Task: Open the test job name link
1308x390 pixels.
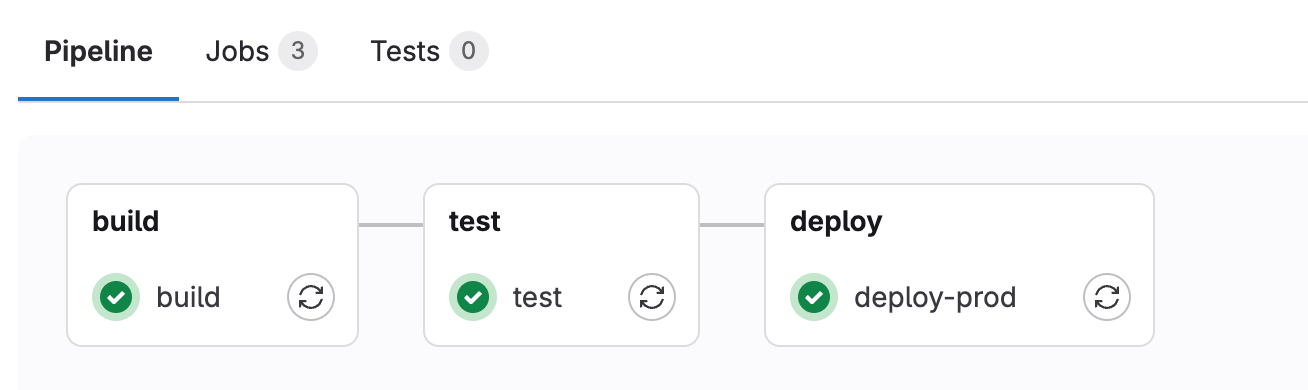Action: pos(537,297)
